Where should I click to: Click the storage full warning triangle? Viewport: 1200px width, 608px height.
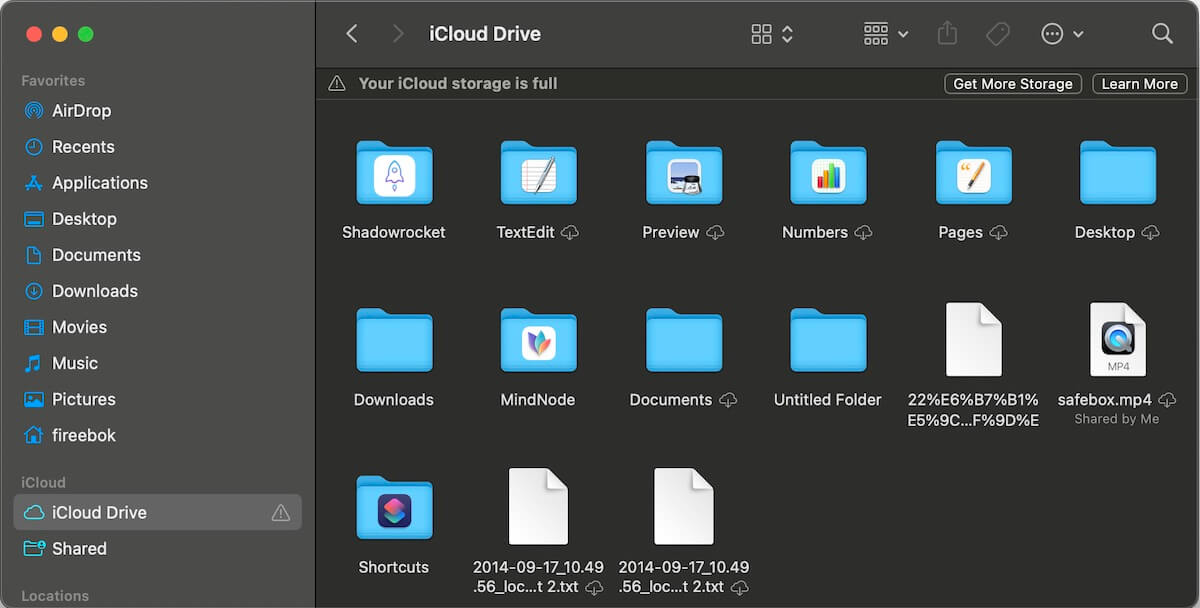tap(337, 84)
